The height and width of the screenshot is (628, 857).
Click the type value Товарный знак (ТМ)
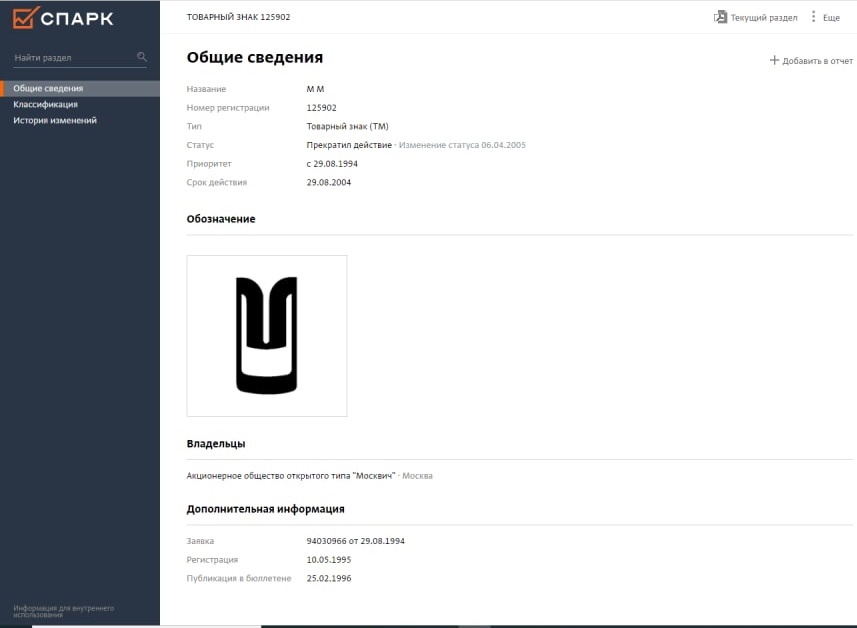point(348,126)
